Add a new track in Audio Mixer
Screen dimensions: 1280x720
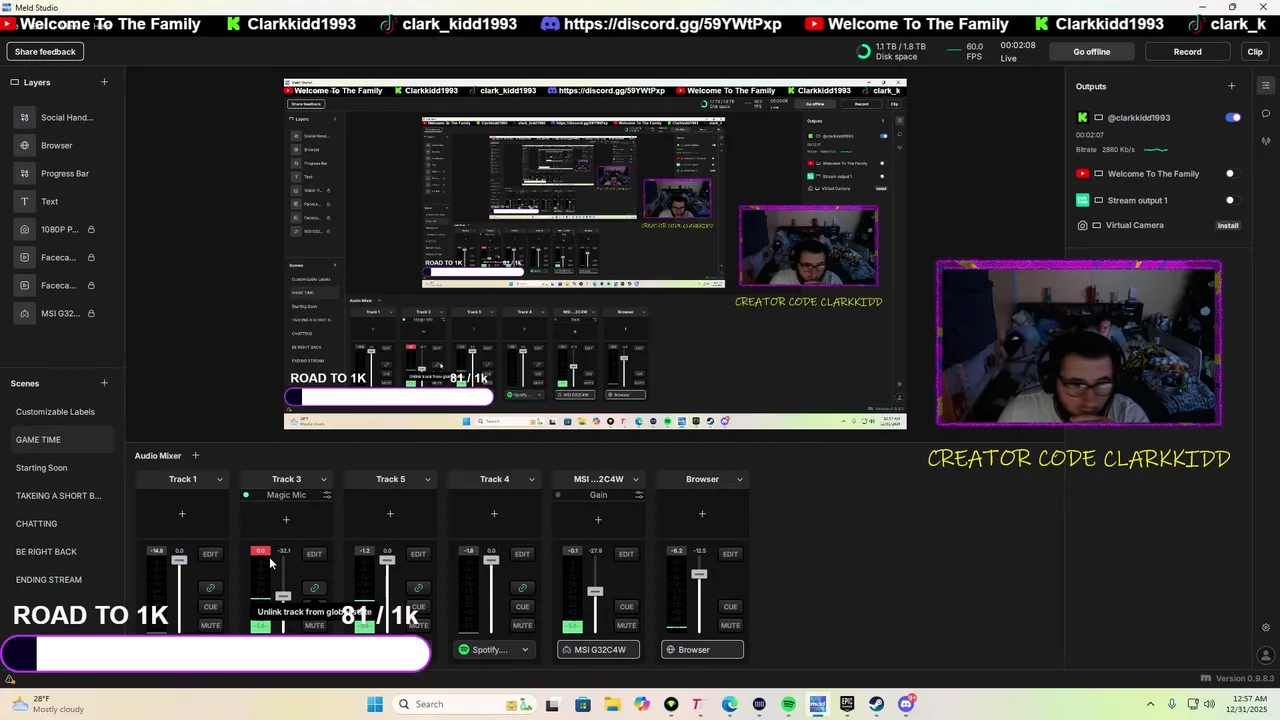click(195, 456)
